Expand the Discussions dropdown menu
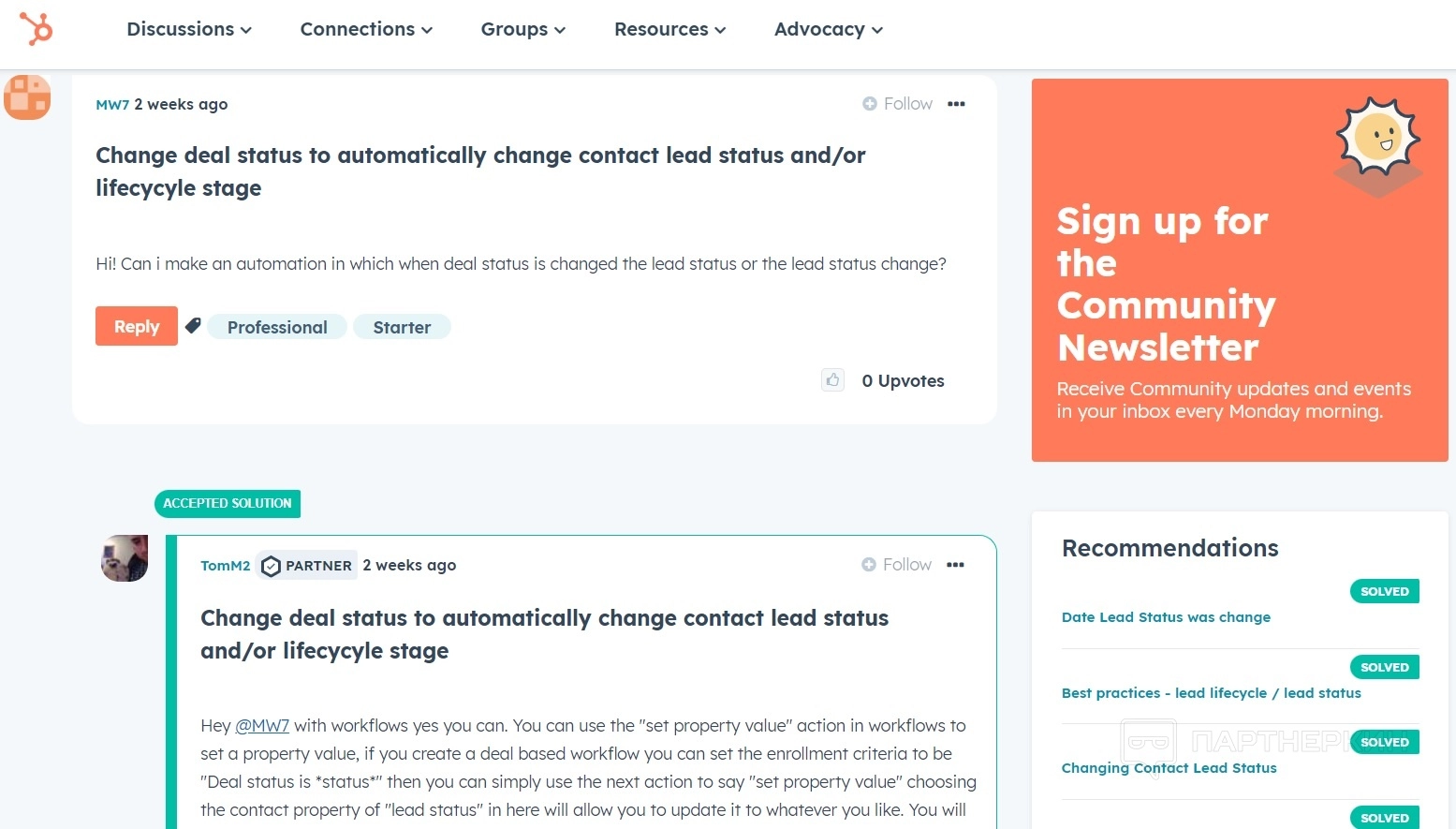The image size is (1456, 829). click(189, 29)
